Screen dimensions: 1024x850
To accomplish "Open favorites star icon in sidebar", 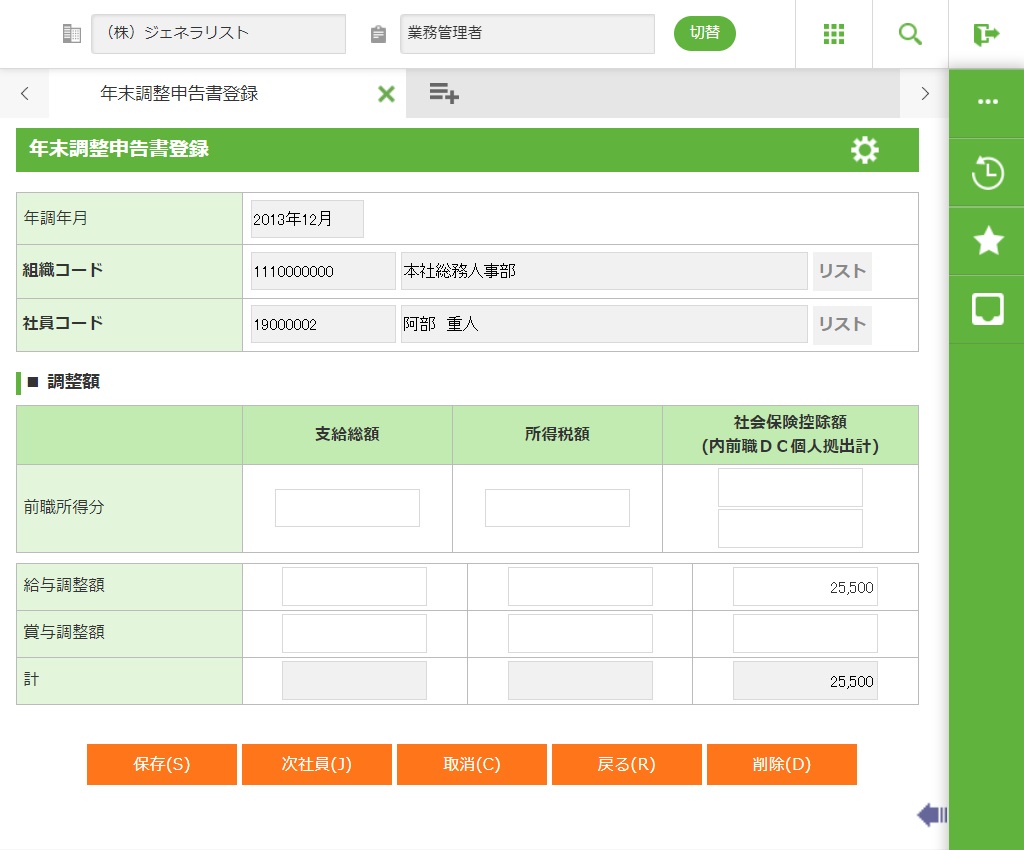I will pyautogui.click(x=987, y=241).
